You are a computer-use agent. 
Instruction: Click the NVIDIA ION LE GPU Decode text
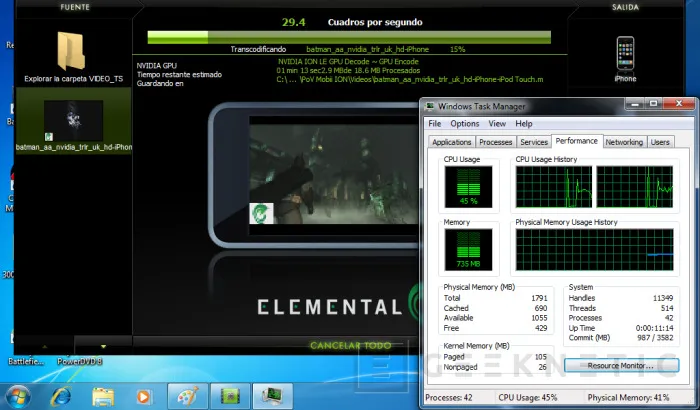pos(348,61)
